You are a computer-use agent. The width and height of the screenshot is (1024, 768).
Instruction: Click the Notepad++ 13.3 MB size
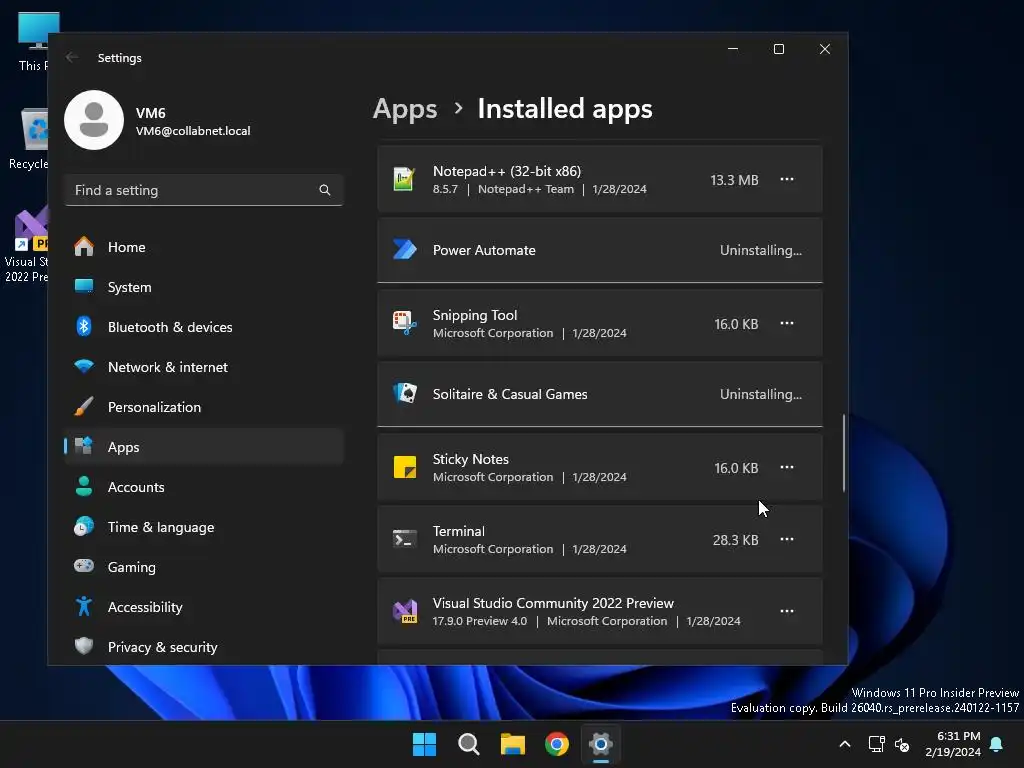point(735,180)
